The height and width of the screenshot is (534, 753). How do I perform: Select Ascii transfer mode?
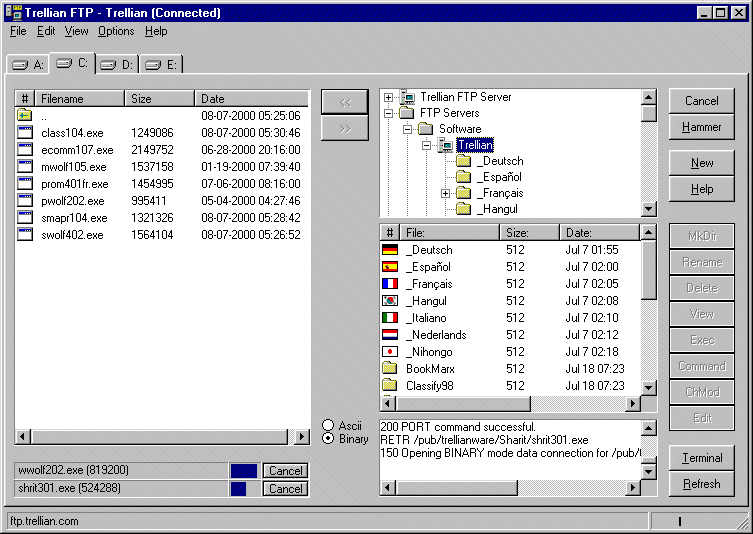point(329,425)
